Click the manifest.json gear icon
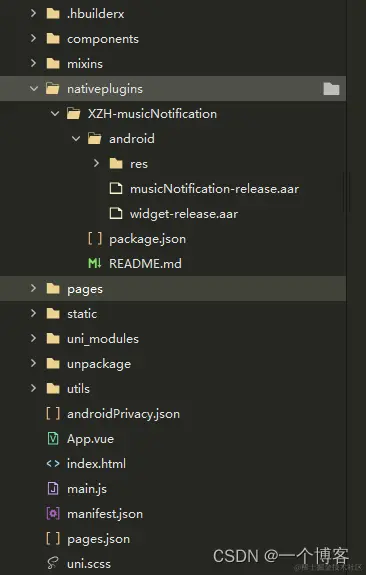 pos(53,513)
